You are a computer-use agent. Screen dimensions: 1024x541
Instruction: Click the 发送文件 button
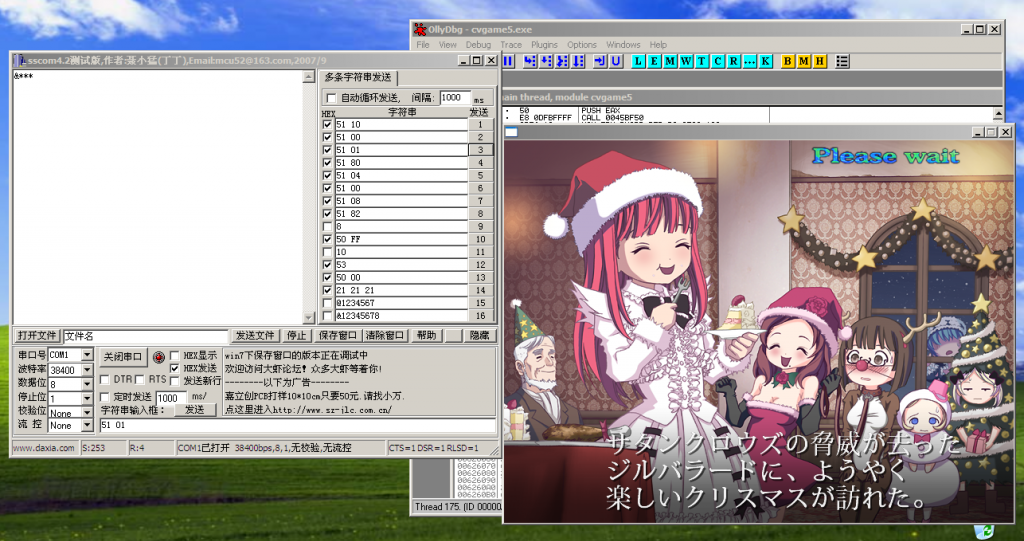point(255,336)
